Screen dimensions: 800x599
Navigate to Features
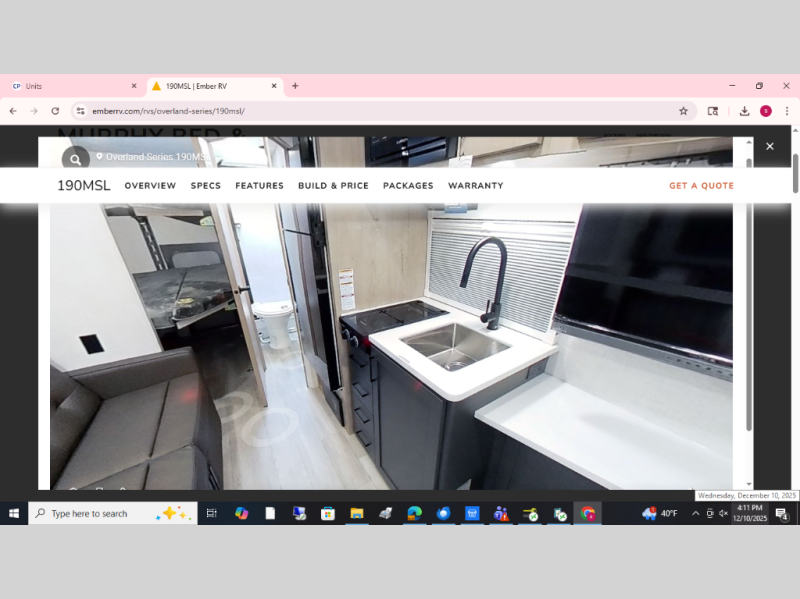click(259, 186)
